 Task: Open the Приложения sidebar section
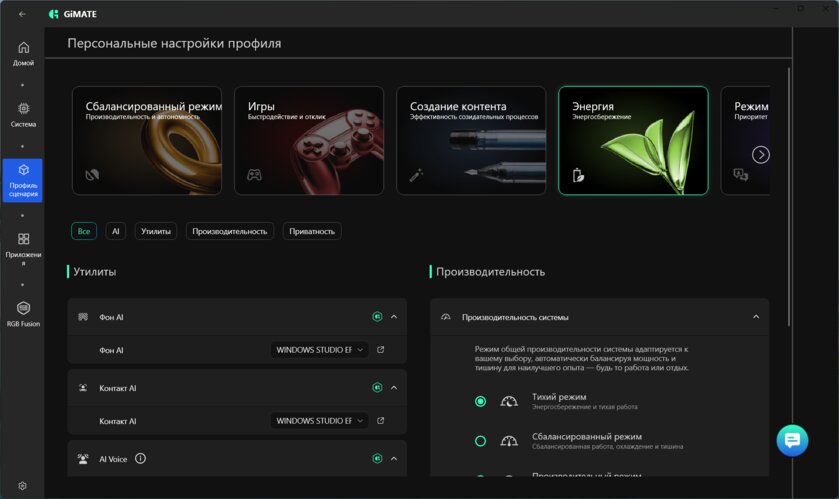(x=23, y=249)
